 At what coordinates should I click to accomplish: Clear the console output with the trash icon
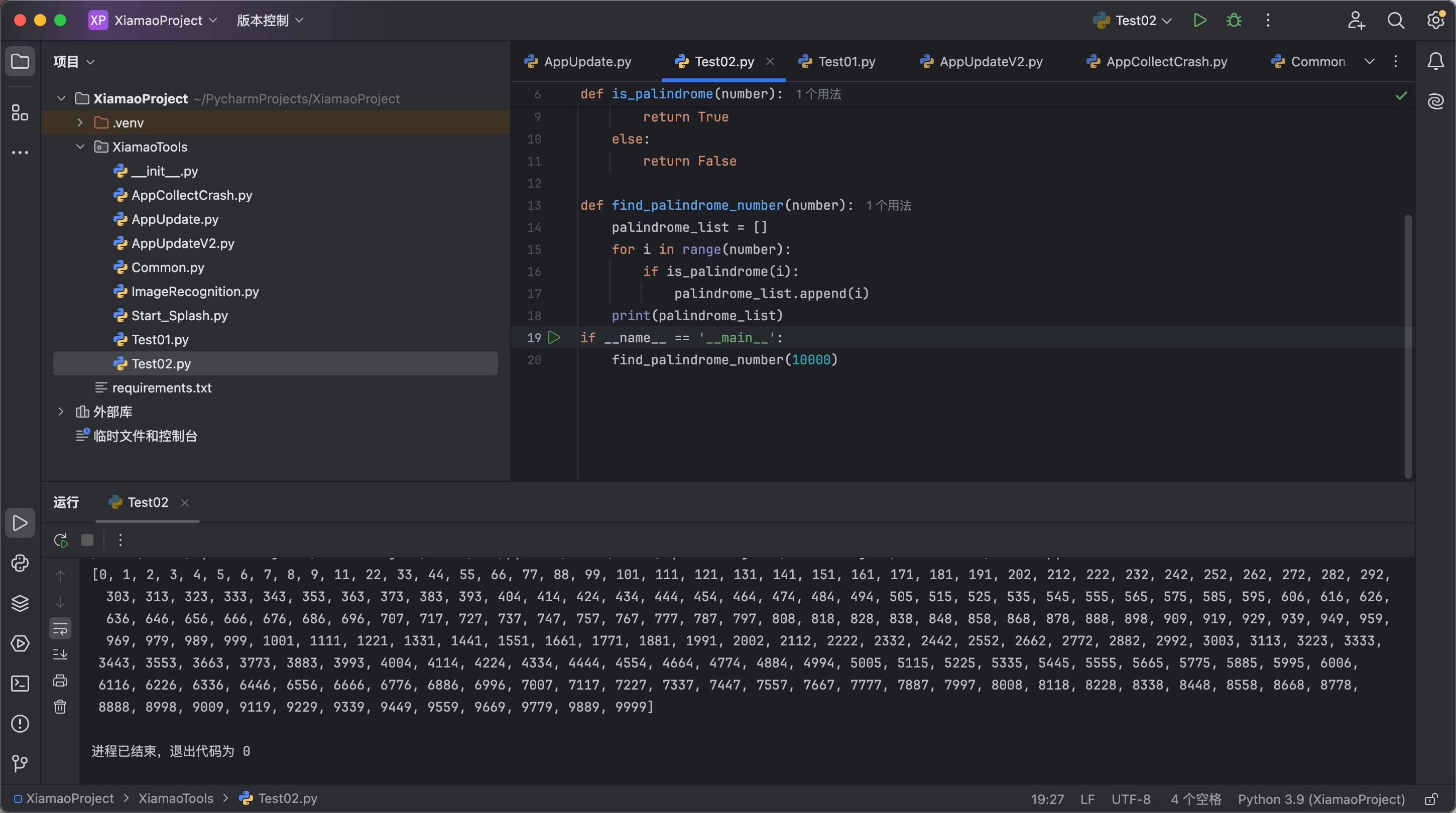click(60, 707)
